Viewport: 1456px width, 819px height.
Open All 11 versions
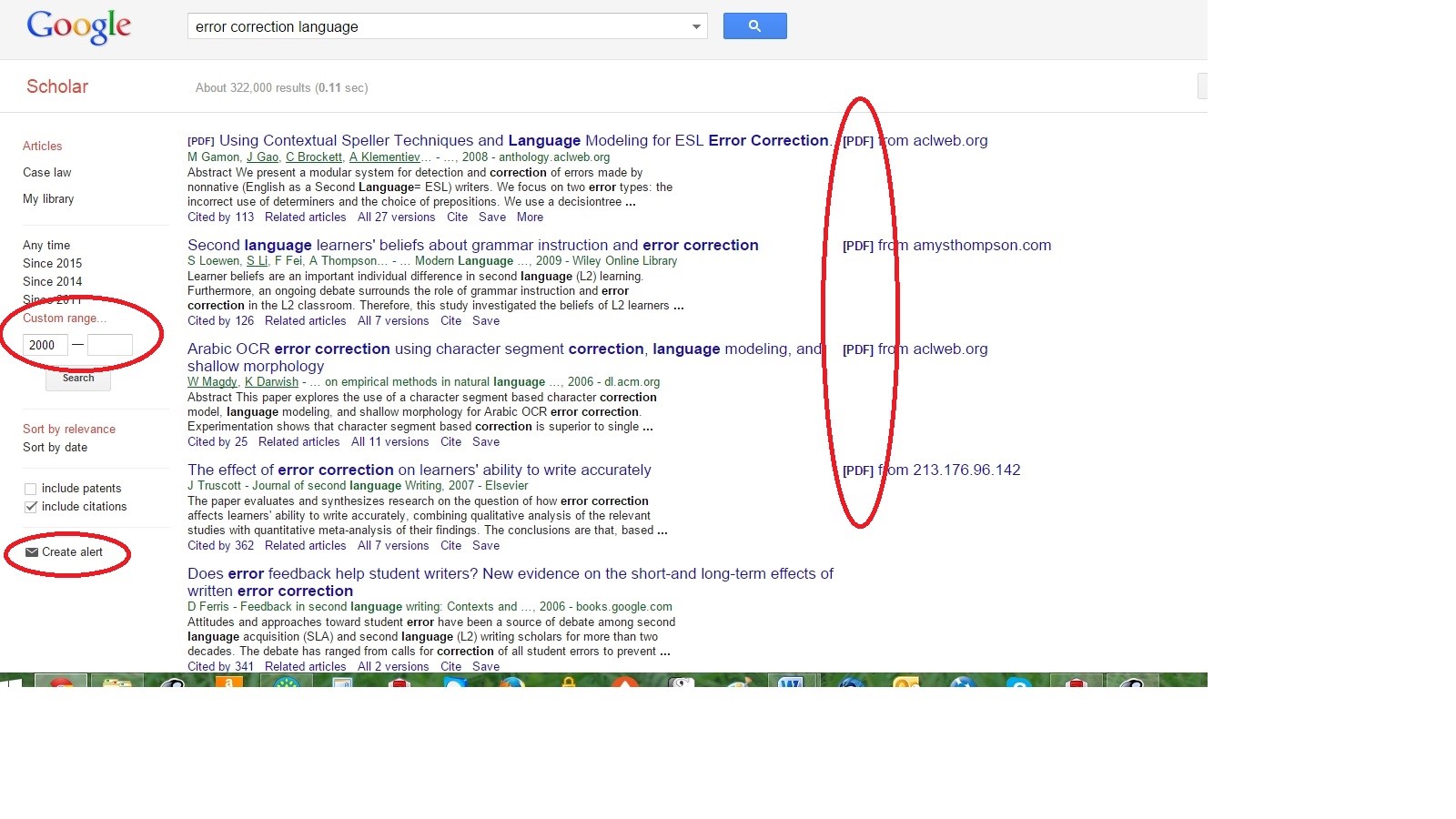coord(390,441)
